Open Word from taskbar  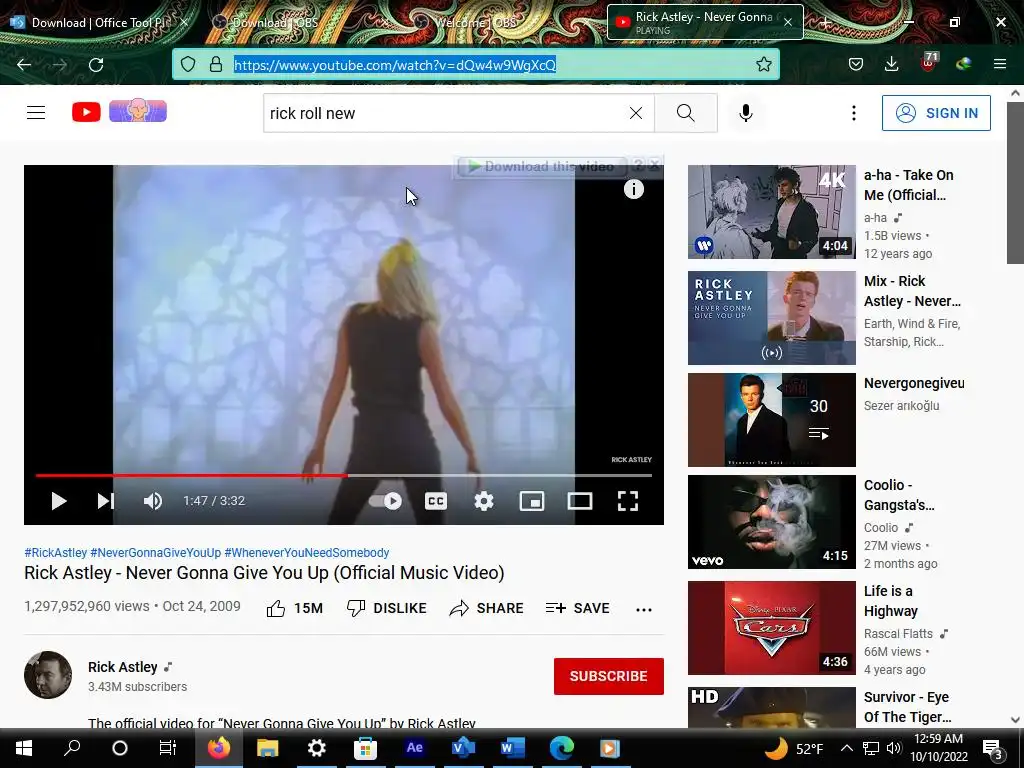[513, 748]
